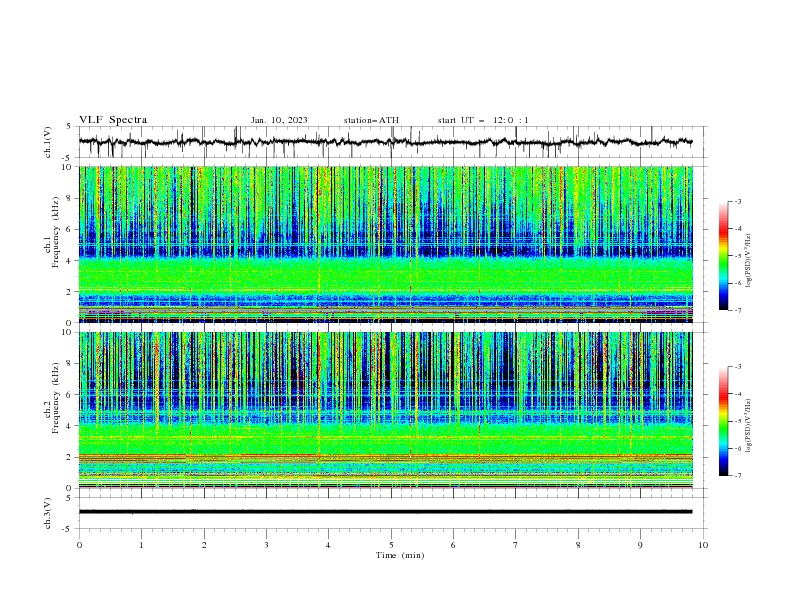The image size is (792, 612).
Task: Click the 'VLF Spectra' title text
Action: click(x=113, y=120)
